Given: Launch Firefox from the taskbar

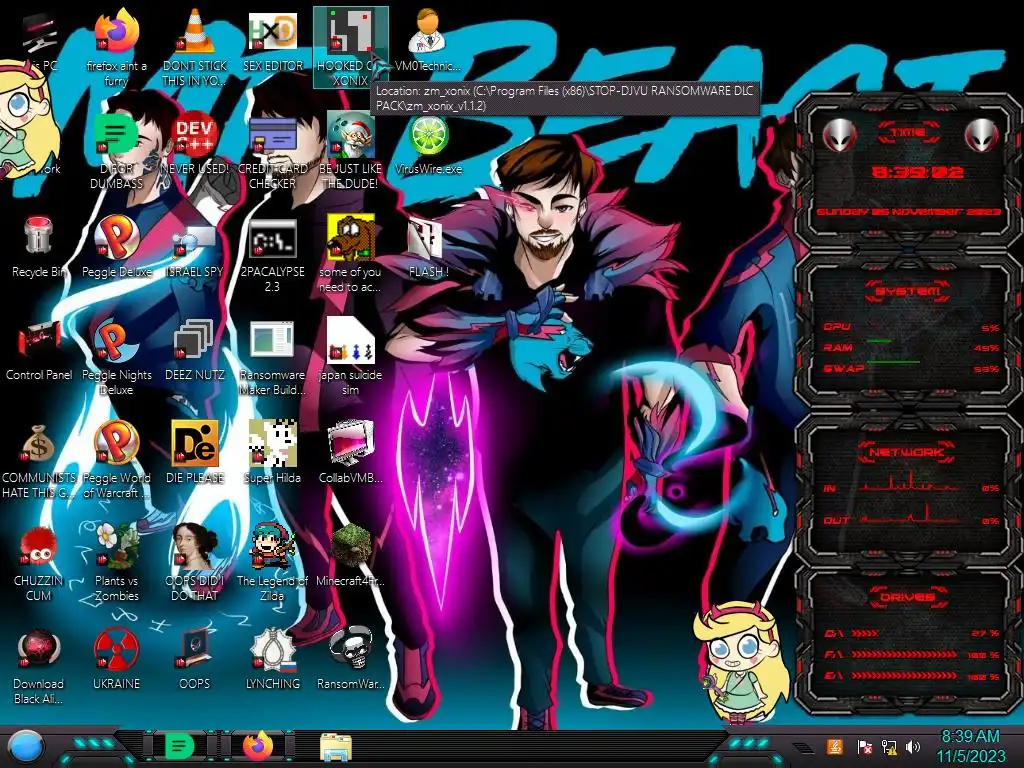Looking at the screenshot, I should pyautogui.click(x=258, y=746).
